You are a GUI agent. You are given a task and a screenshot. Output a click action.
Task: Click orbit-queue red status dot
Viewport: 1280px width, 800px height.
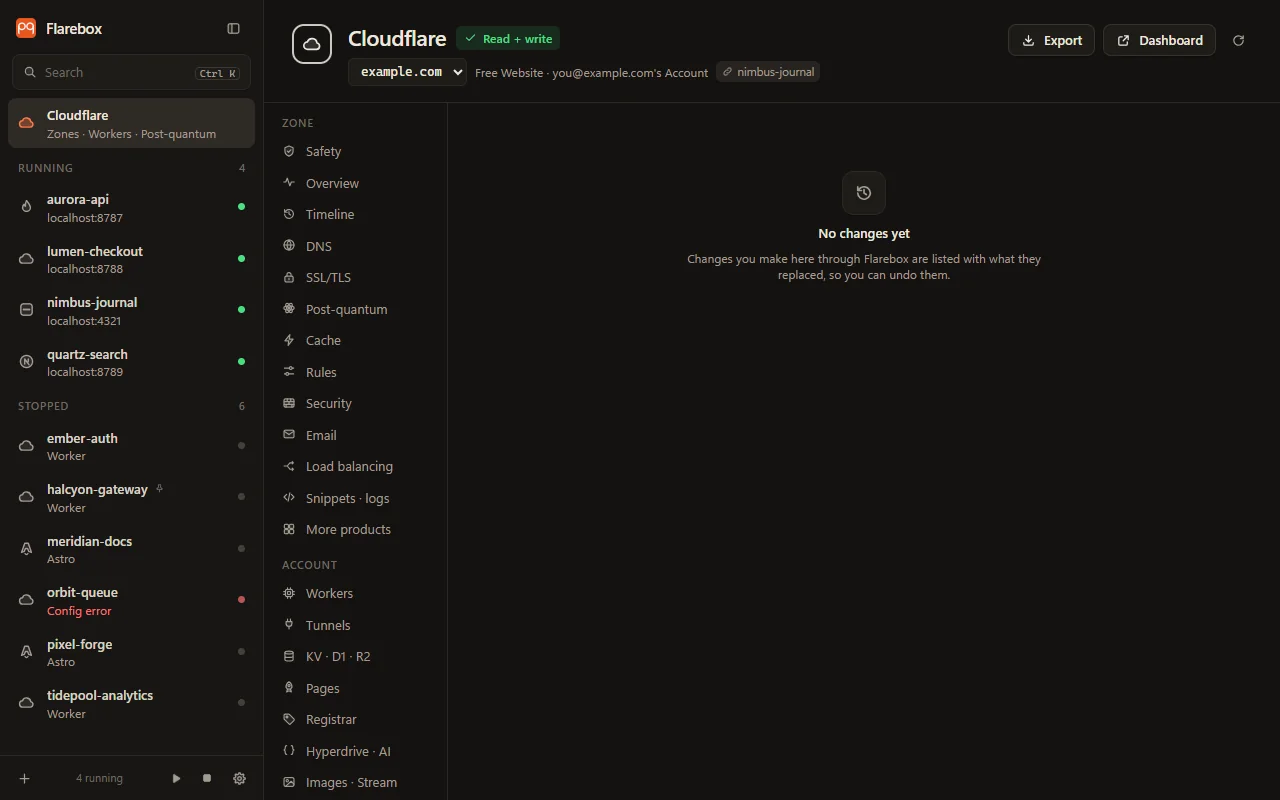coord(241,600)
